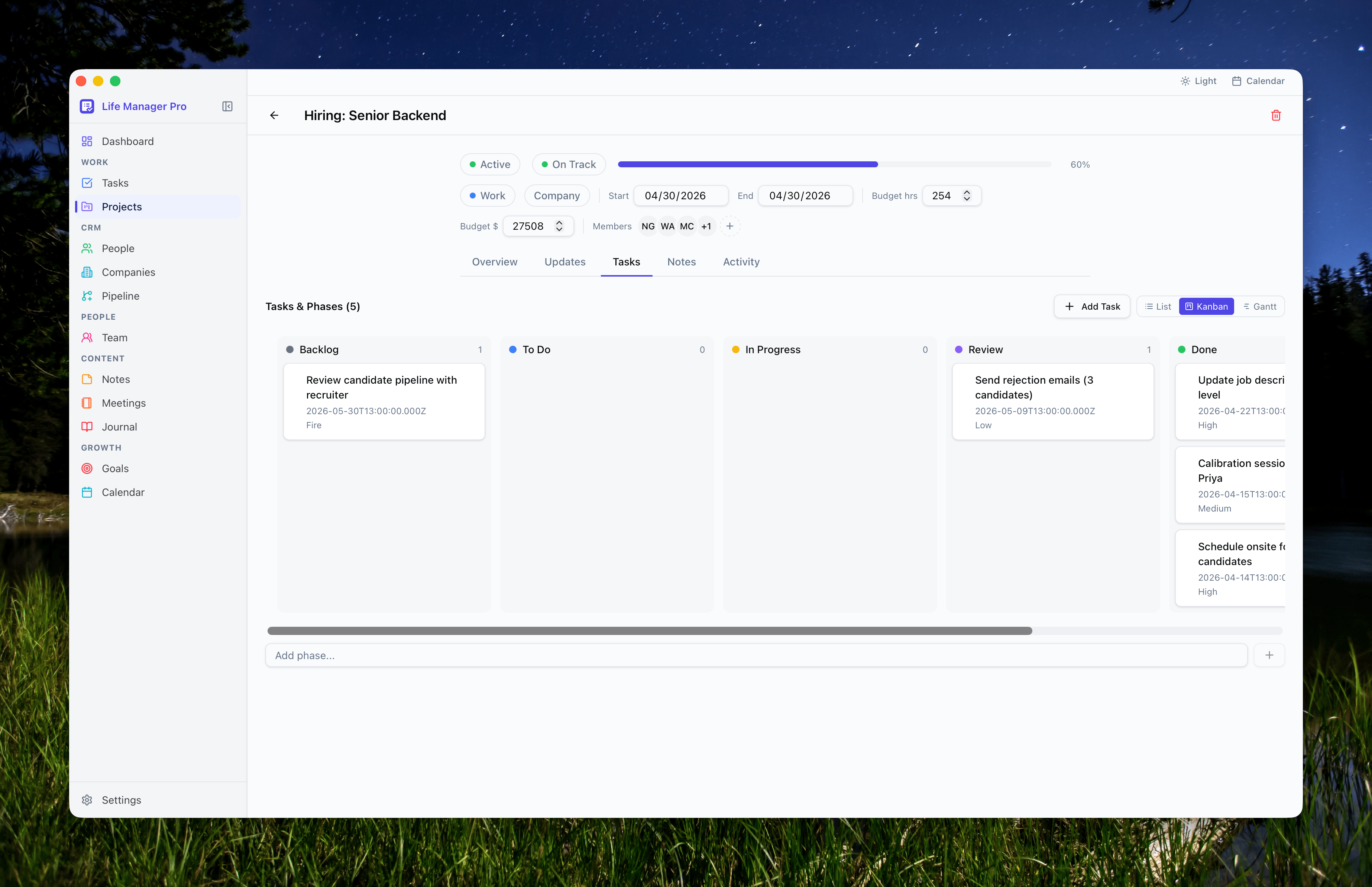The width and height of the screenshot is (1372, 887).
Task: Adjust Budget hrs stepper arrows
Action: pos(967,196)
